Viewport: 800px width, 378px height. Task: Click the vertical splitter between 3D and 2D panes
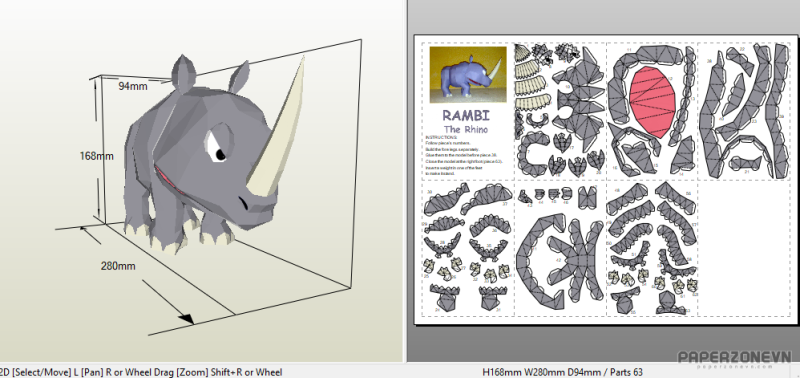(407, 181)
